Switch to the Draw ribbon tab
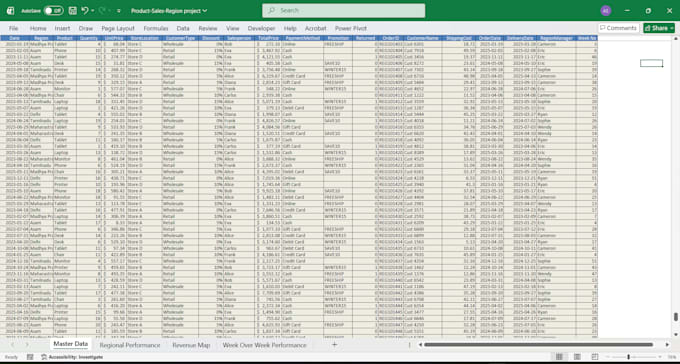680x364 pixels. click(x=86, y=28)
